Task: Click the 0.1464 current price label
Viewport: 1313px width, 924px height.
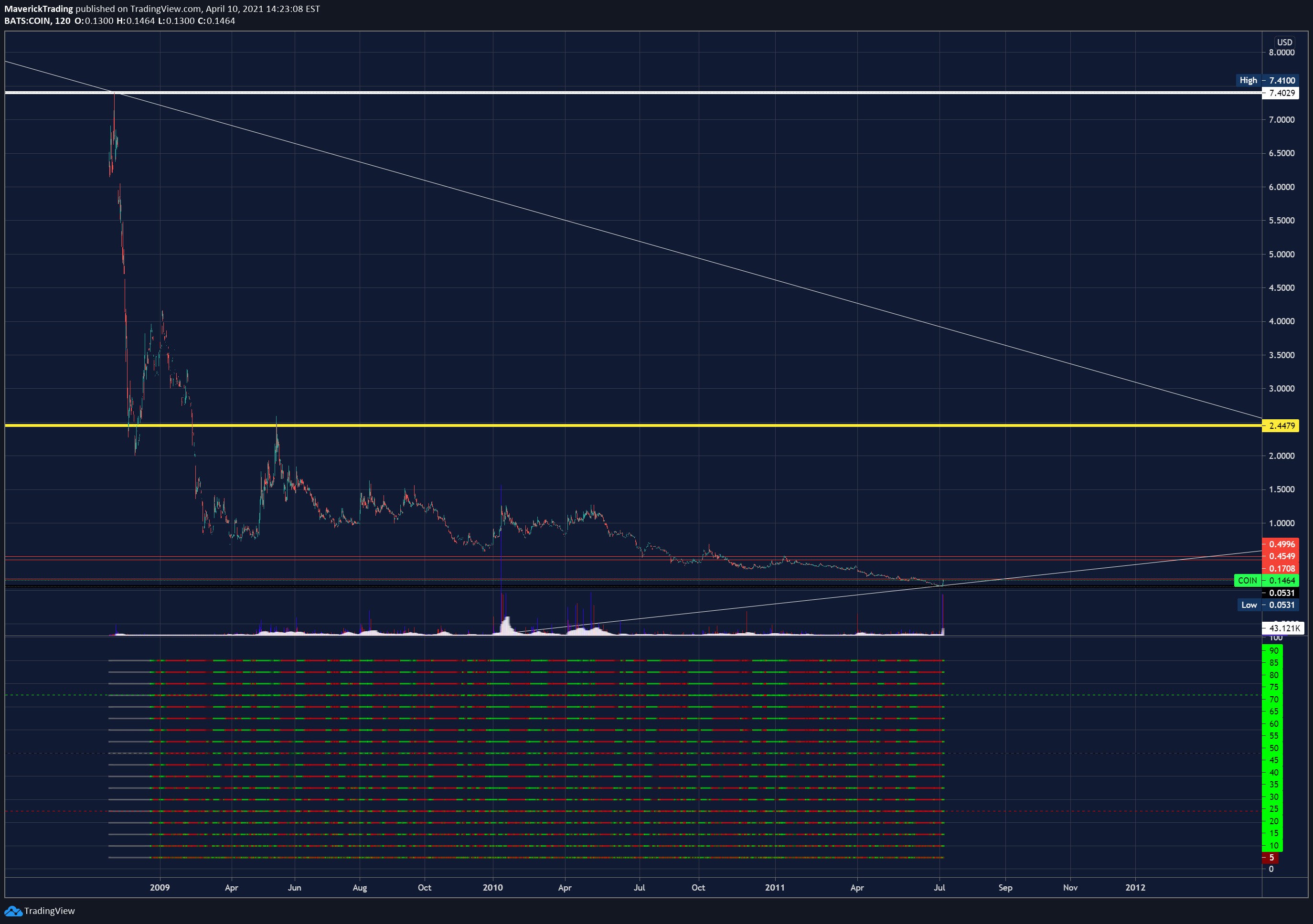Action: coord(1281,580)
